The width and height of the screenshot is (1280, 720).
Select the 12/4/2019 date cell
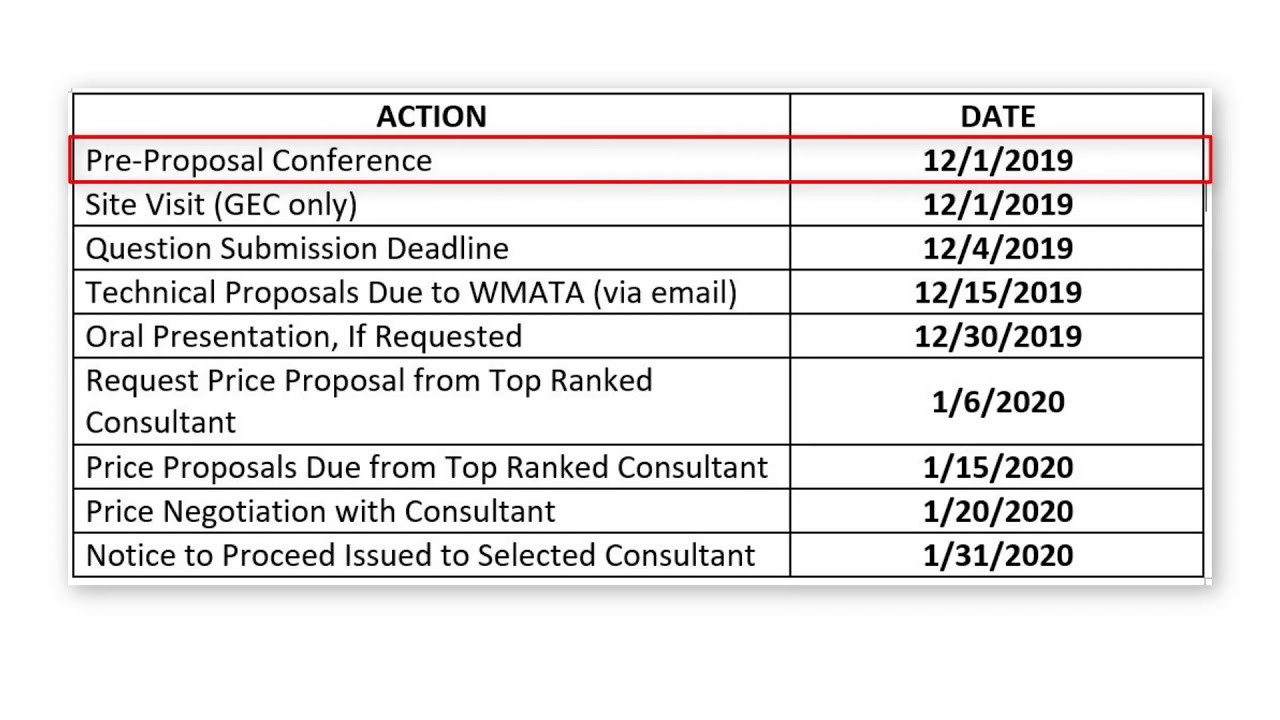[x=997, y=248]
